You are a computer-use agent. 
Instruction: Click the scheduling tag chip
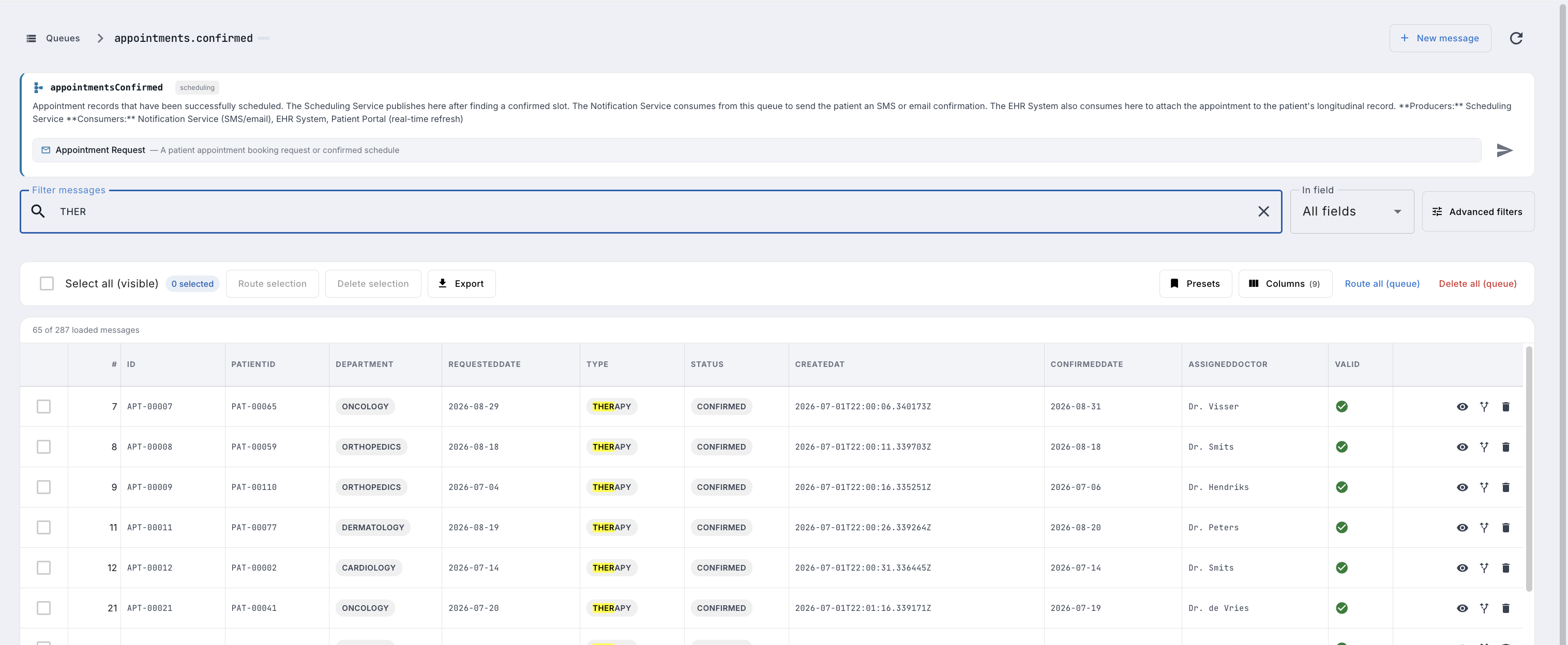click(x=197, y=88)
